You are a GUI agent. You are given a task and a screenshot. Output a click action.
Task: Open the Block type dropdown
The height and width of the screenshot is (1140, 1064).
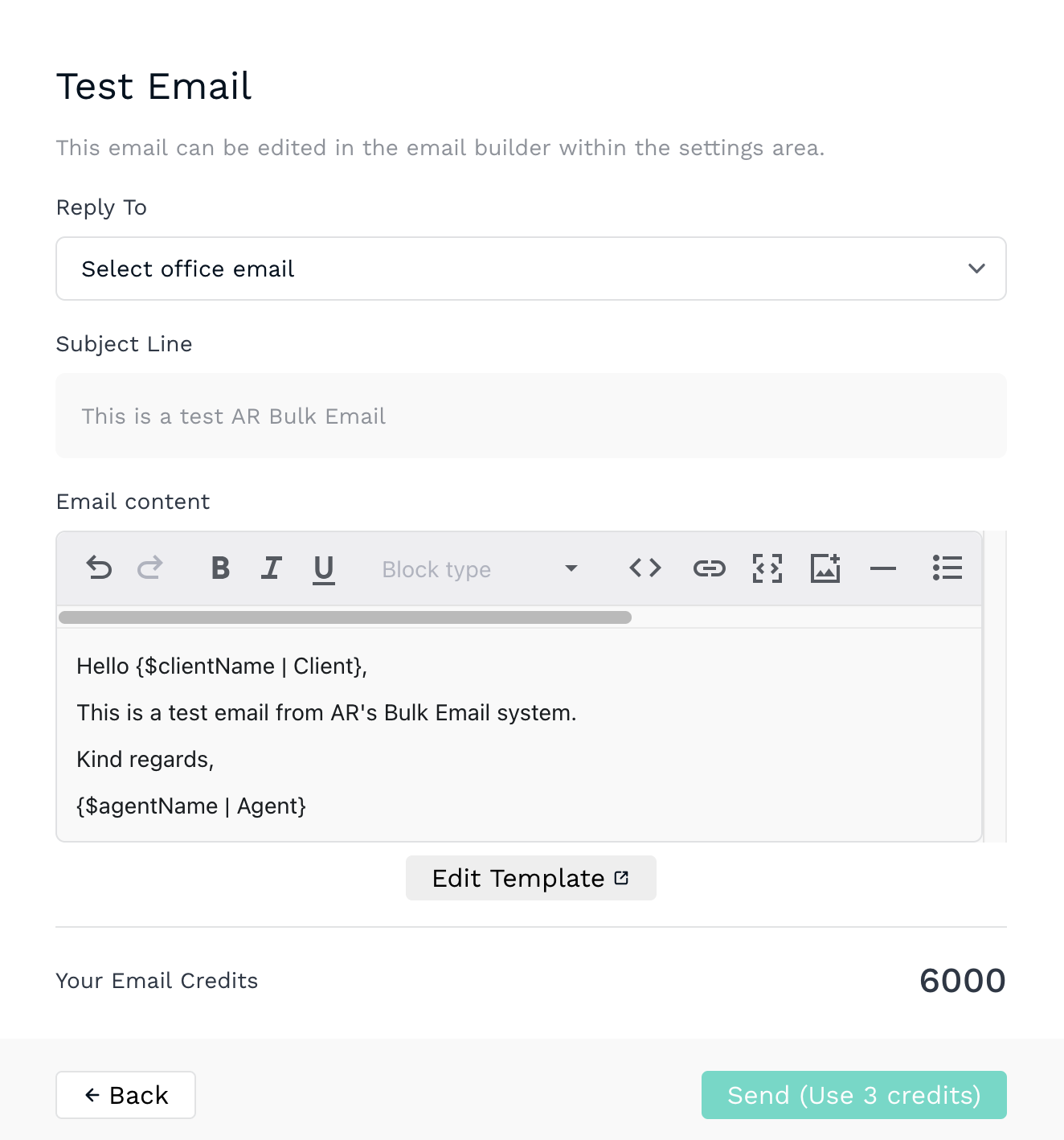pos(480,569)
